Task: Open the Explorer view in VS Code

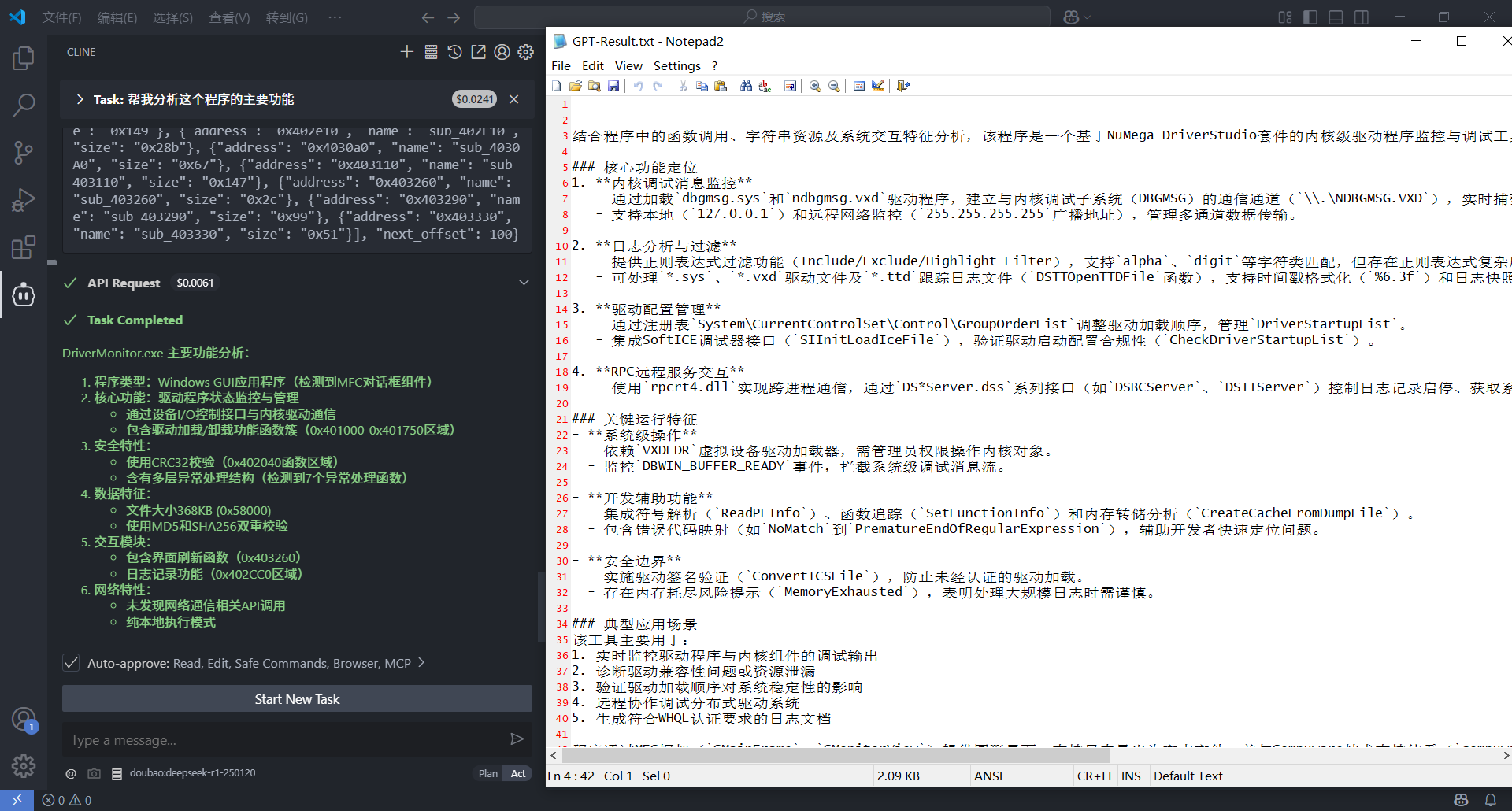Action: tap(24, 58)
